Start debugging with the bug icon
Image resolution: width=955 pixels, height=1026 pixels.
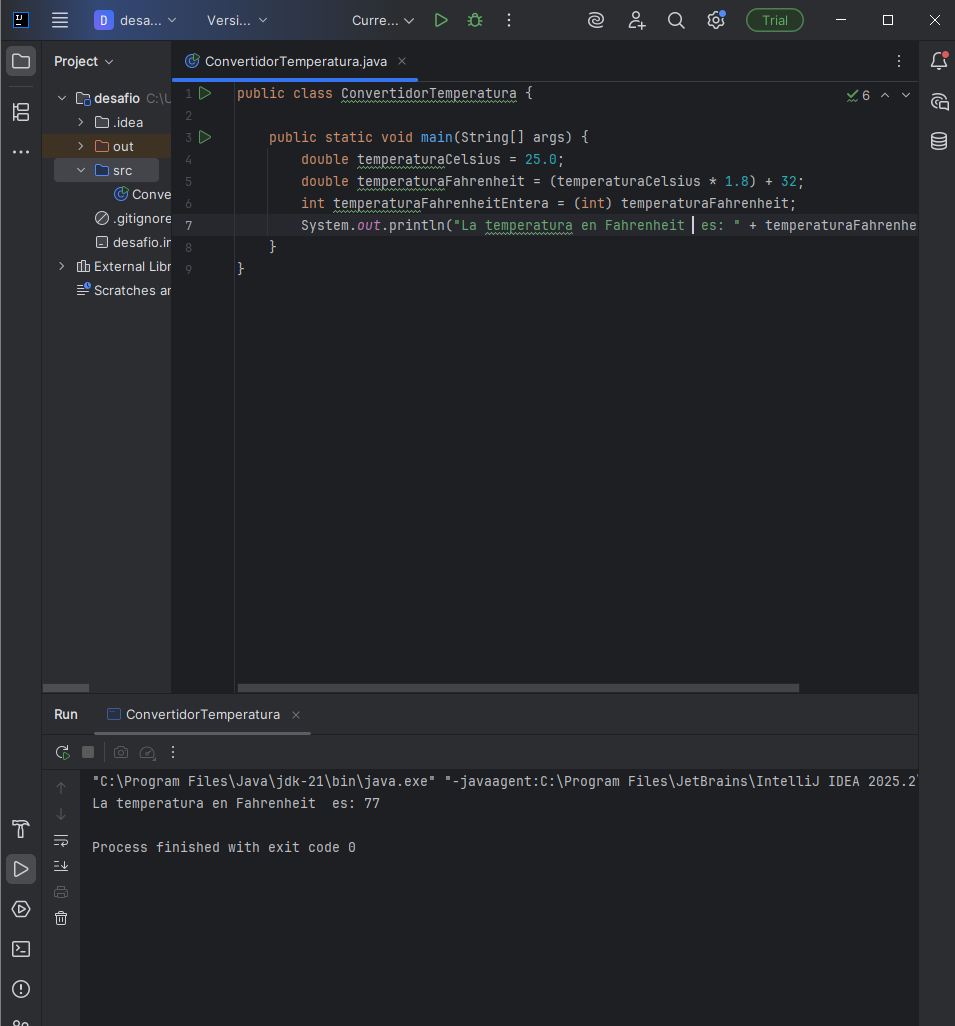click(x=475, y=20)
